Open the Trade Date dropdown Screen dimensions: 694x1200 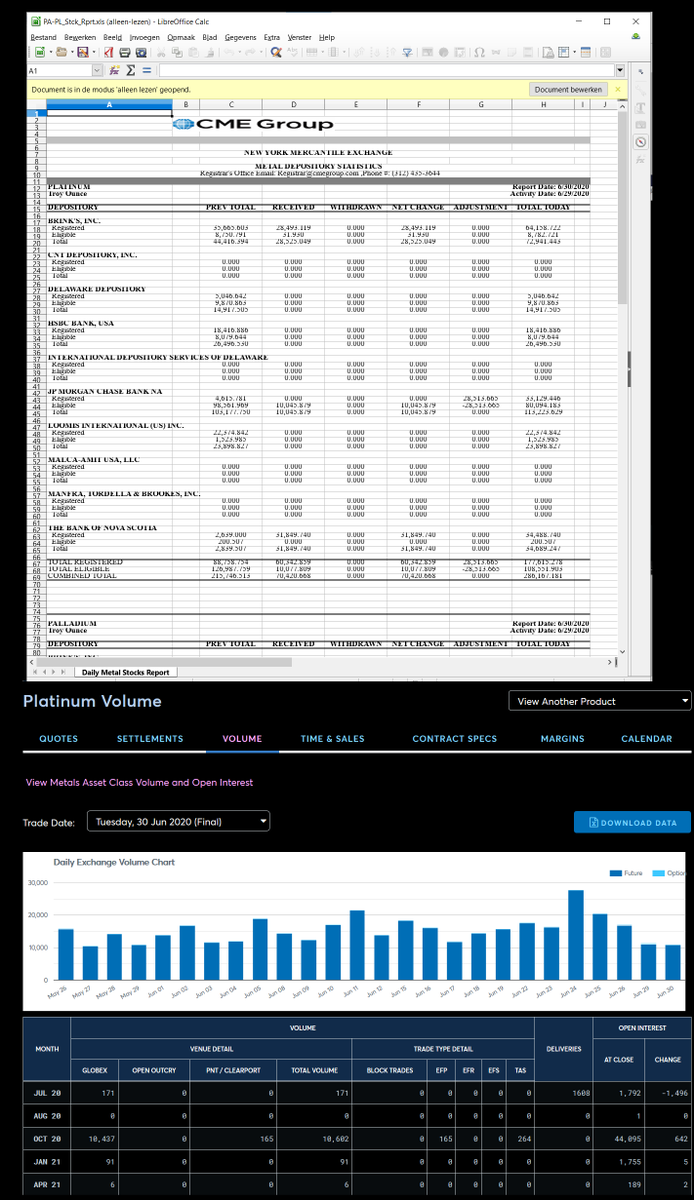178,821
